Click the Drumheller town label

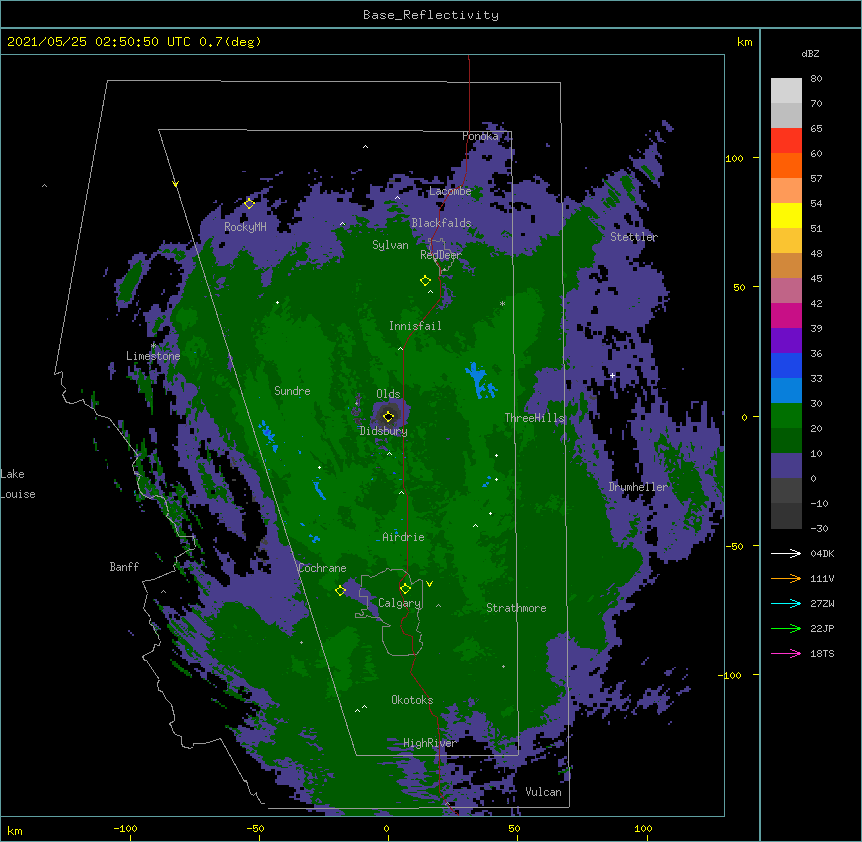(x=638, y=487)
